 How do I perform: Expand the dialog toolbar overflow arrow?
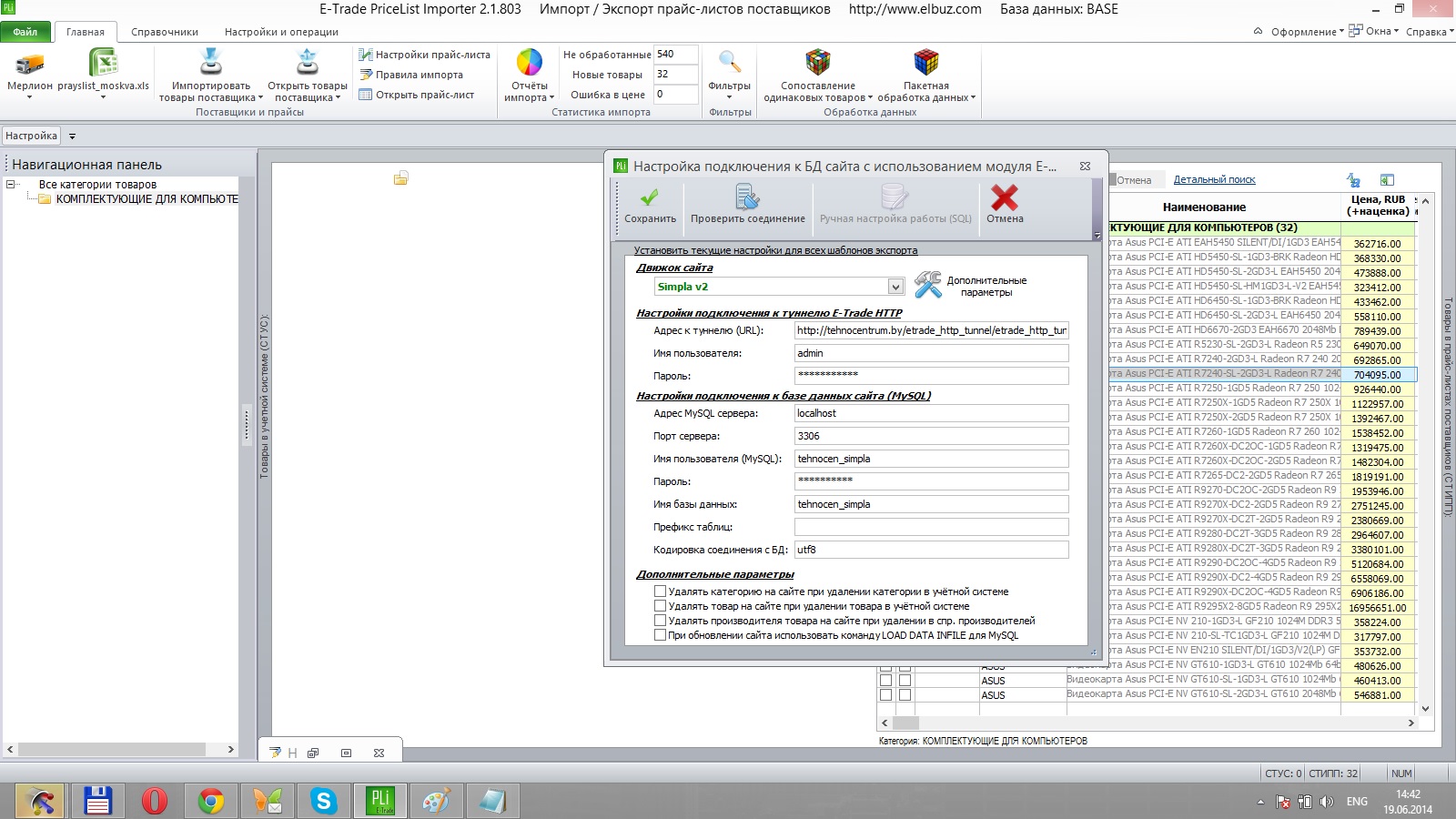1097,236
